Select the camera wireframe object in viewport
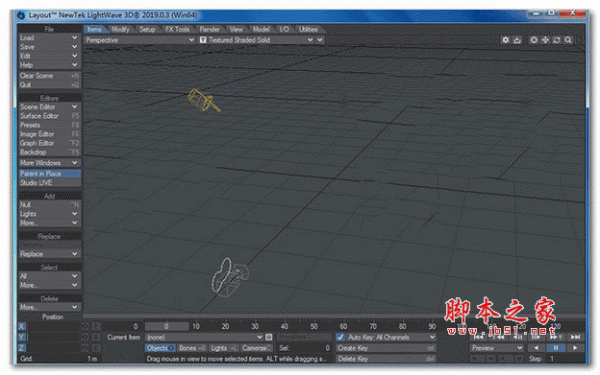The width and height of the screenshot is (600, 375). point(229,277)
